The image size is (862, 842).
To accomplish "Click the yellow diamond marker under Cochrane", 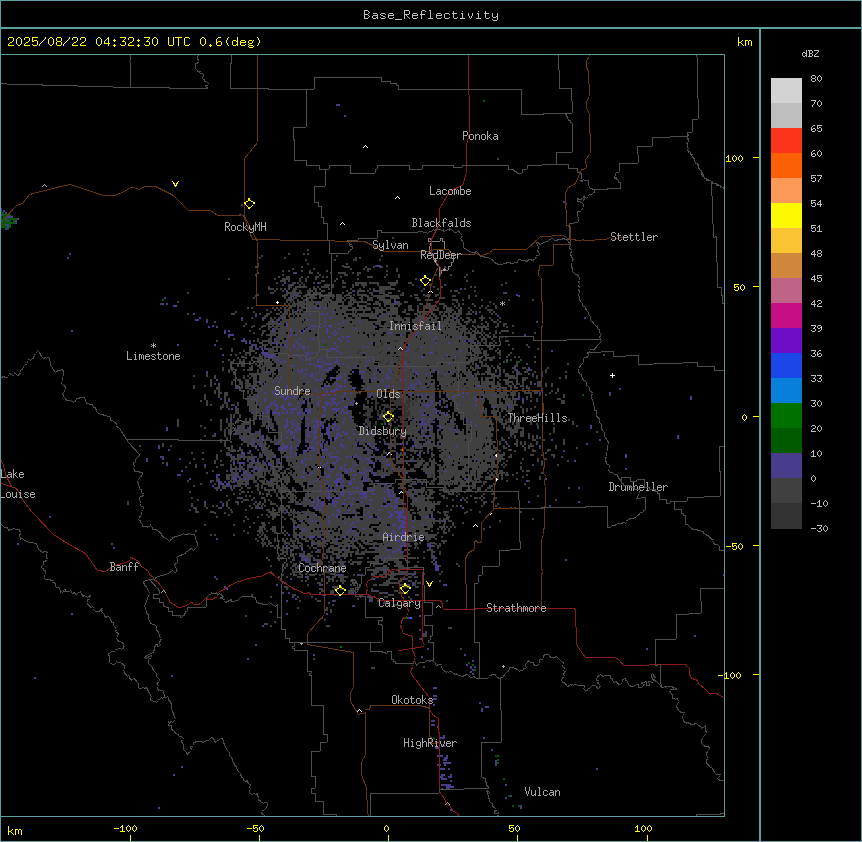I will pos(340,590).
